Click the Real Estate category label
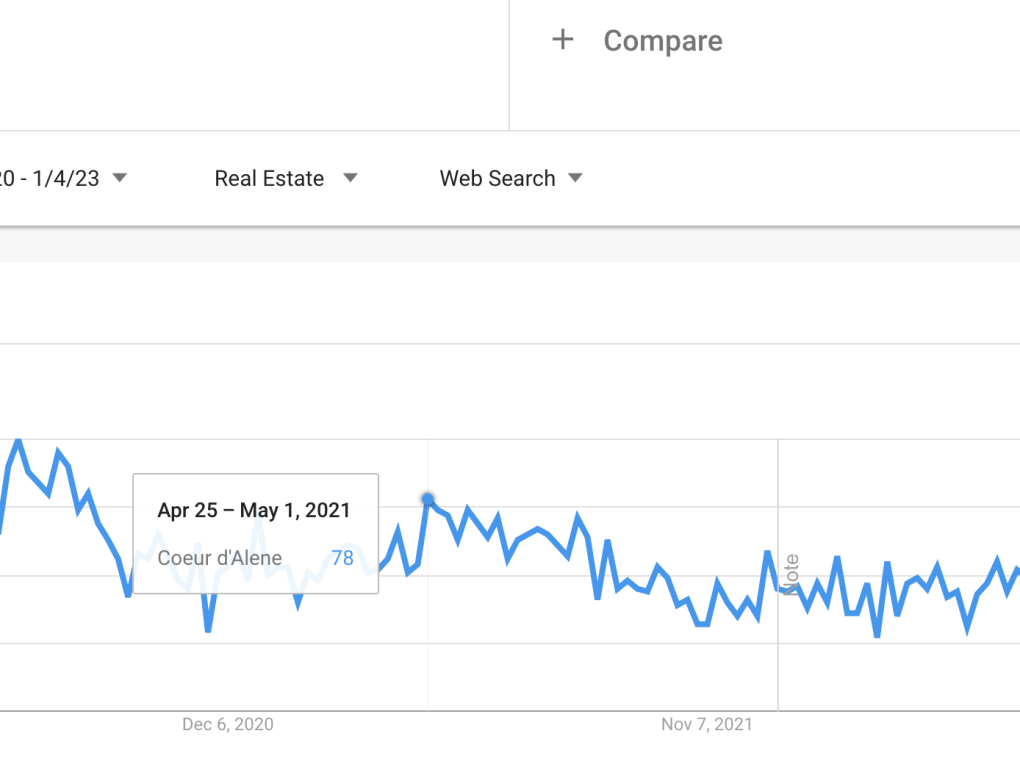1020x764 pixels. [269, 179]
